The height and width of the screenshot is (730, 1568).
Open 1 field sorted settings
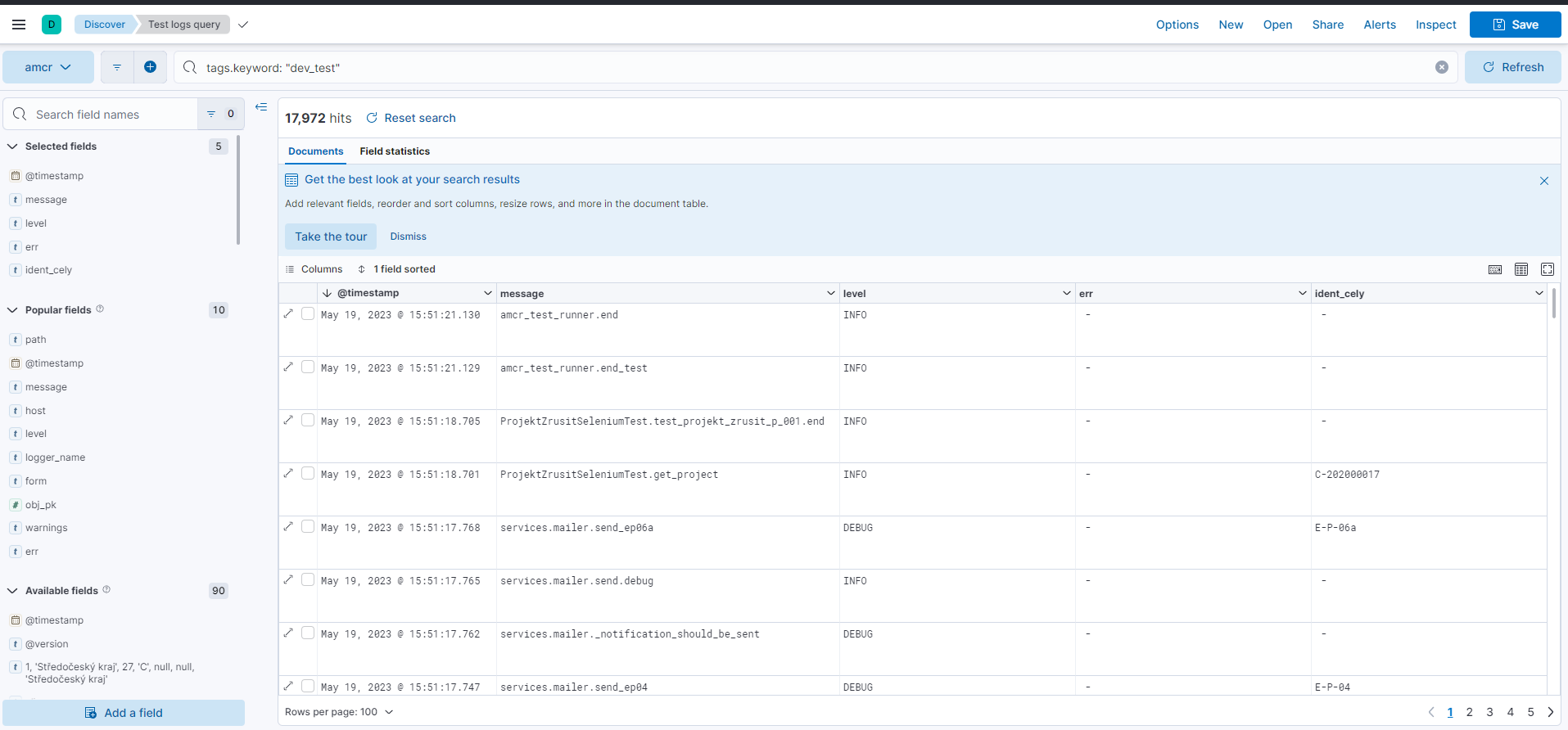coord(396,269)
